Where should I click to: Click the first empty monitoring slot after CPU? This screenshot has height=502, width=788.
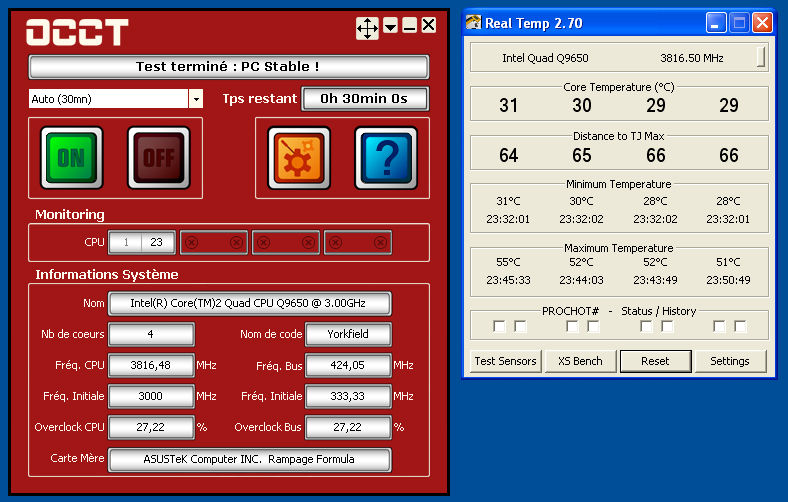(213, 242)
